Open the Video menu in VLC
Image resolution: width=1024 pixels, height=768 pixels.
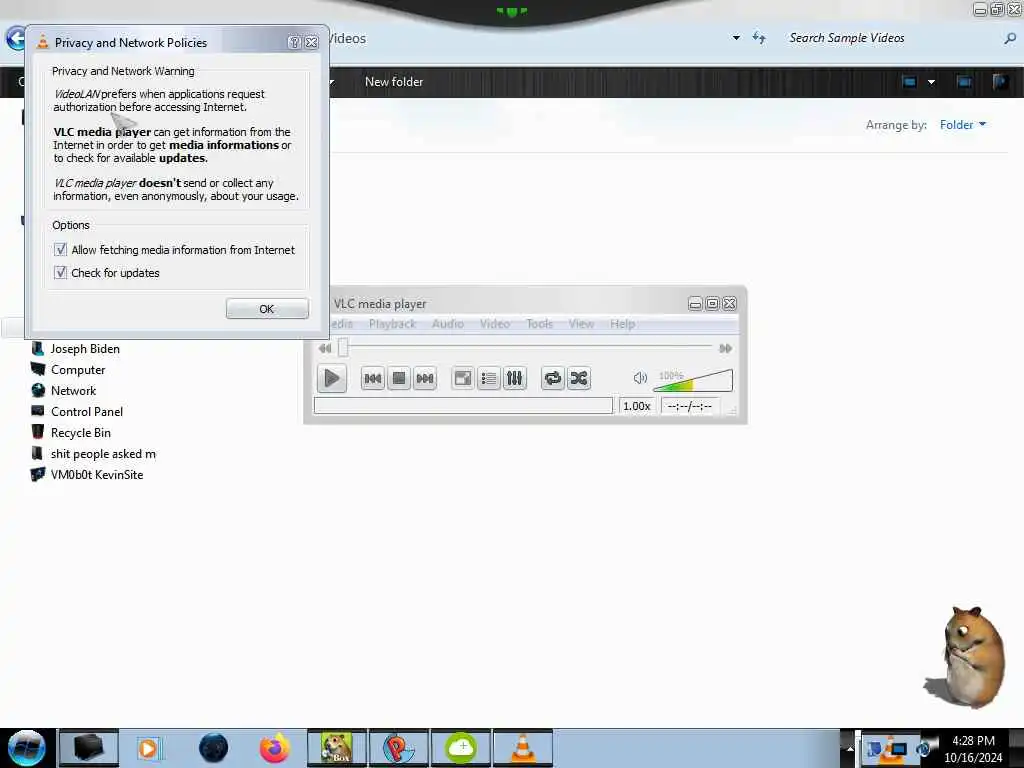pyautogui.click(x=494, y=324)
